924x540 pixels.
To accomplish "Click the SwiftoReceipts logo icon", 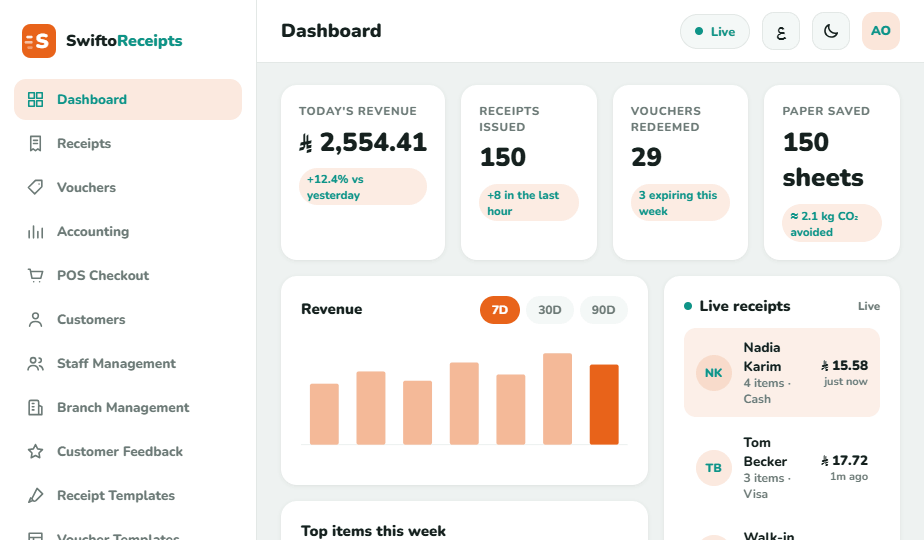I will pyautogui.click(x=39, y=41).
